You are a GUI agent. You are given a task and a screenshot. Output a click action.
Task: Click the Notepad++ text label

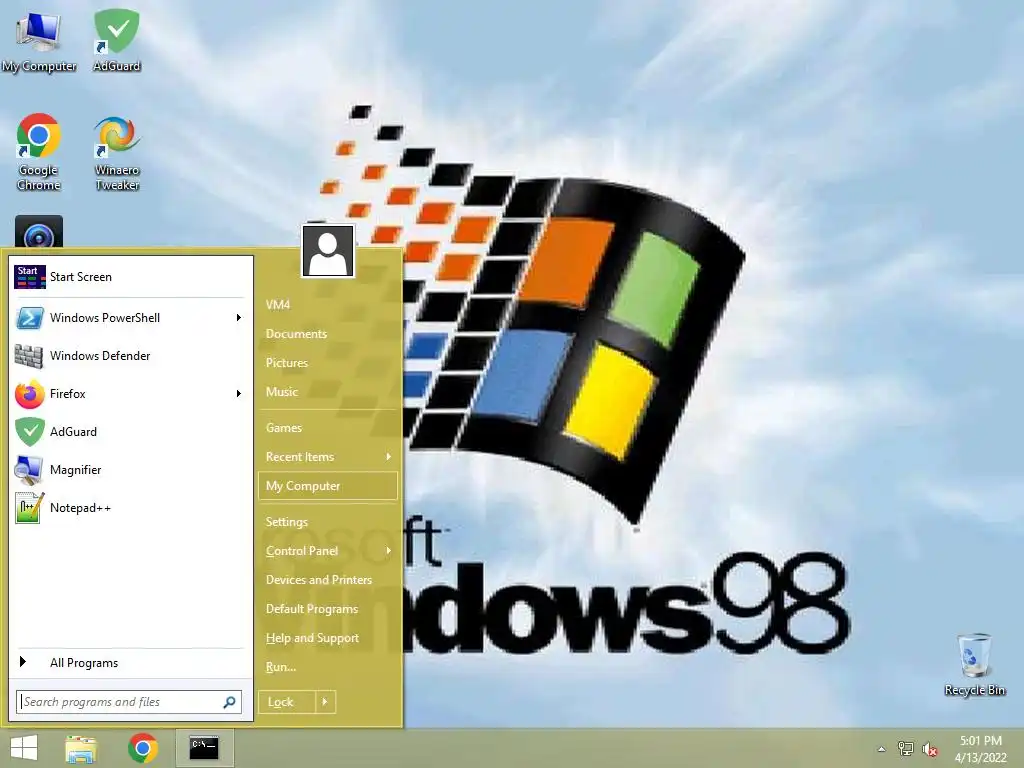pyautogui.click(x=80, y=508)
